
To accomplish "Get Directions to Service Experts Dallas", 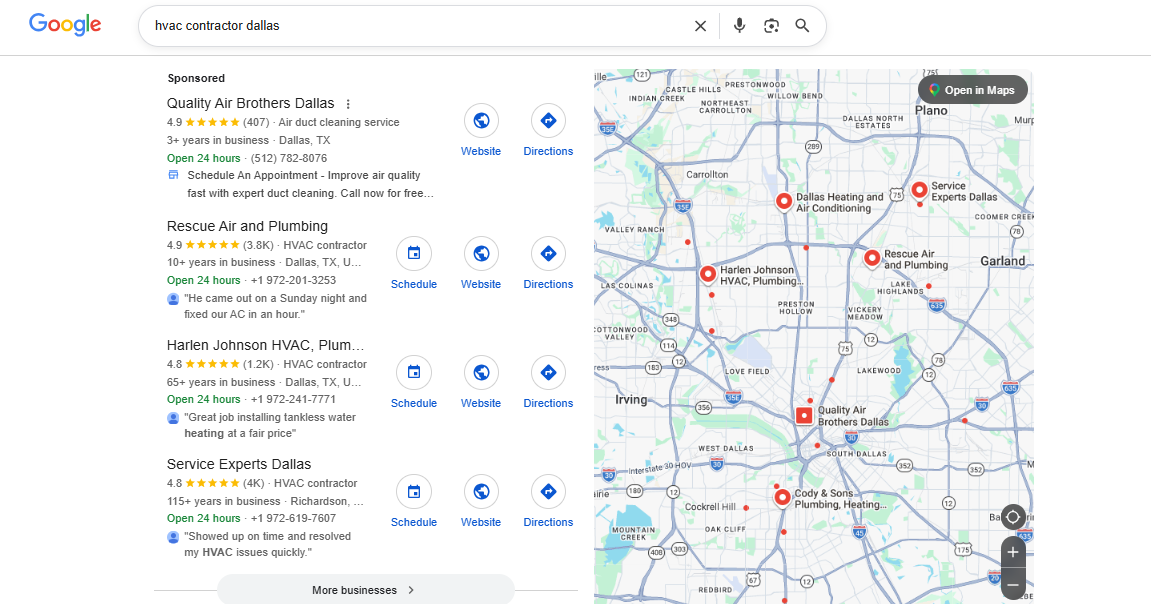I will (x=548, y=502).
